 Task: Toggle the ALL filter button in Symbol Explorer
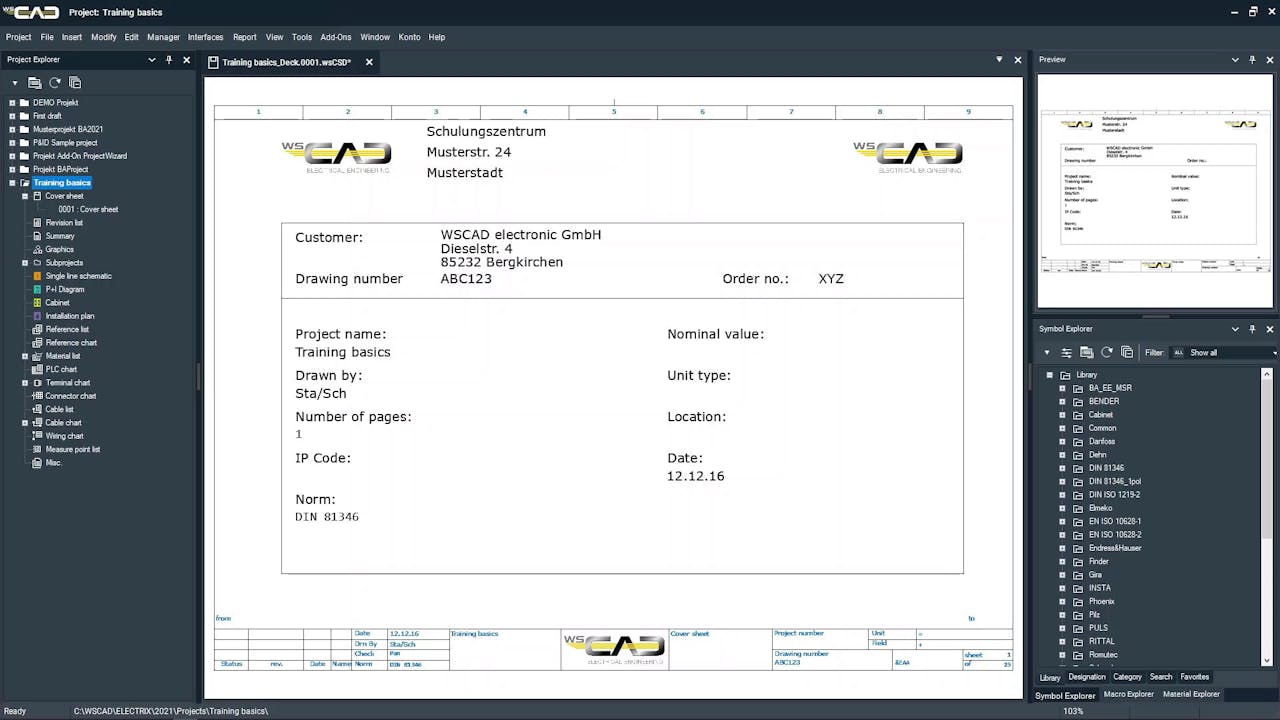(x=1179, y=352)
